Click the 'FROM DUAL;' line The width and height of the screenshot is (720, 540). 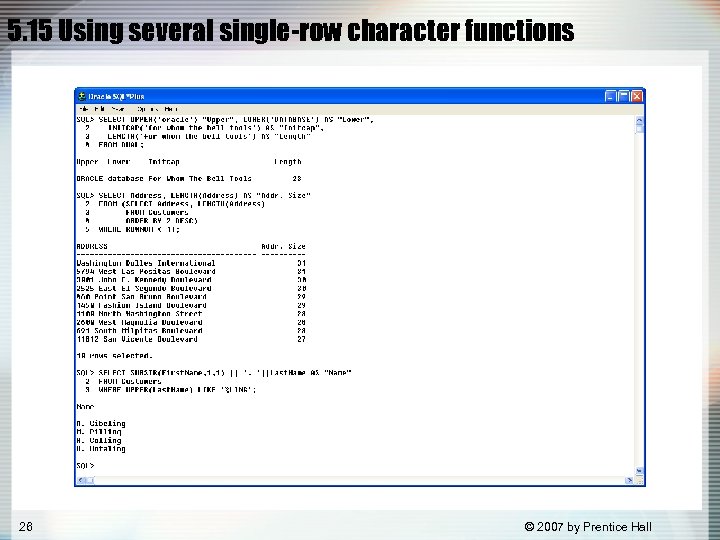[121, 145]
